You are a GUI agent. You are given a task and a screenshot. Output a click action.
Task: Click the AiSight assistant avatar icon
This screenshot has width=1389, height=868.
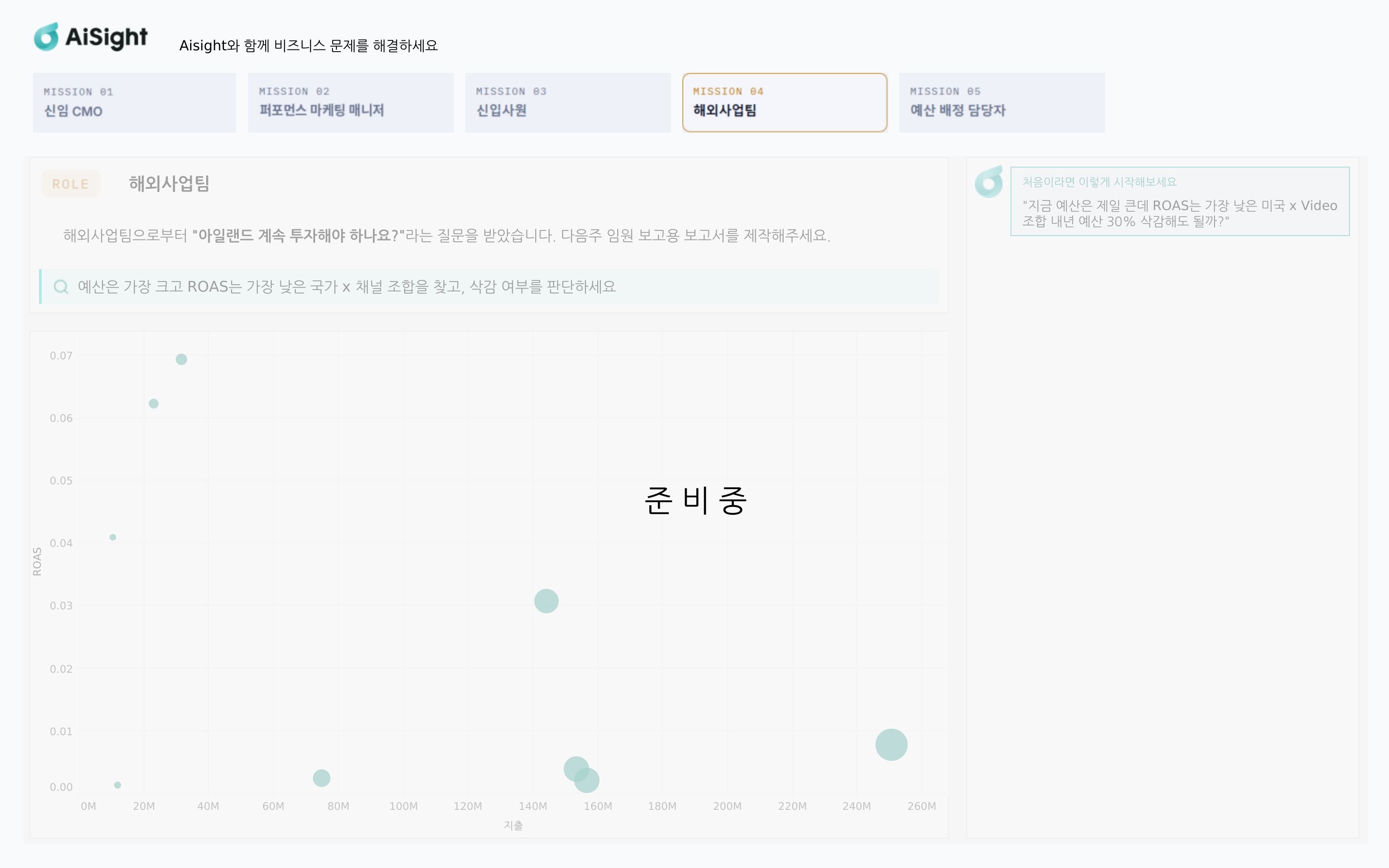(x=989, y=182)
